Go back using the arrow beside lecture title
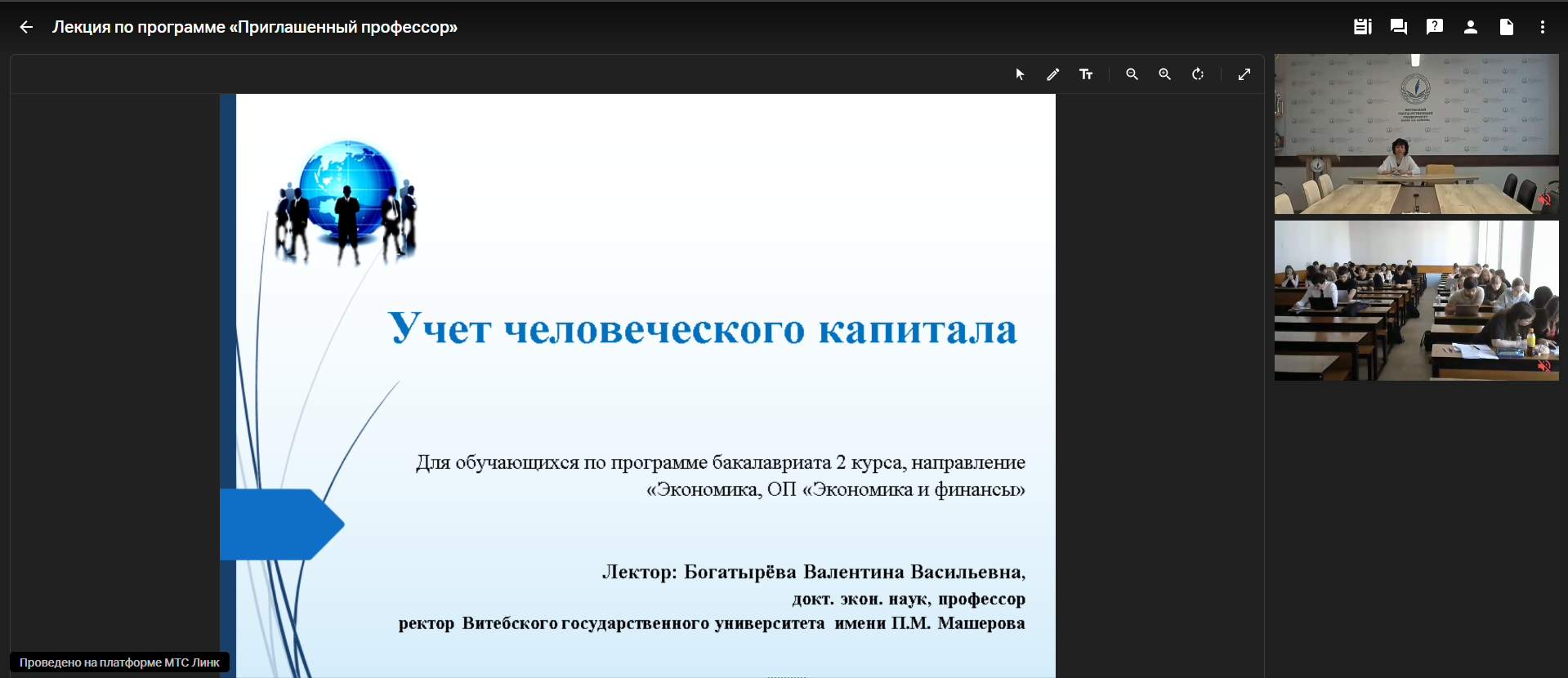This screenshot has width=1568, height=678. (x=26, y=27)
